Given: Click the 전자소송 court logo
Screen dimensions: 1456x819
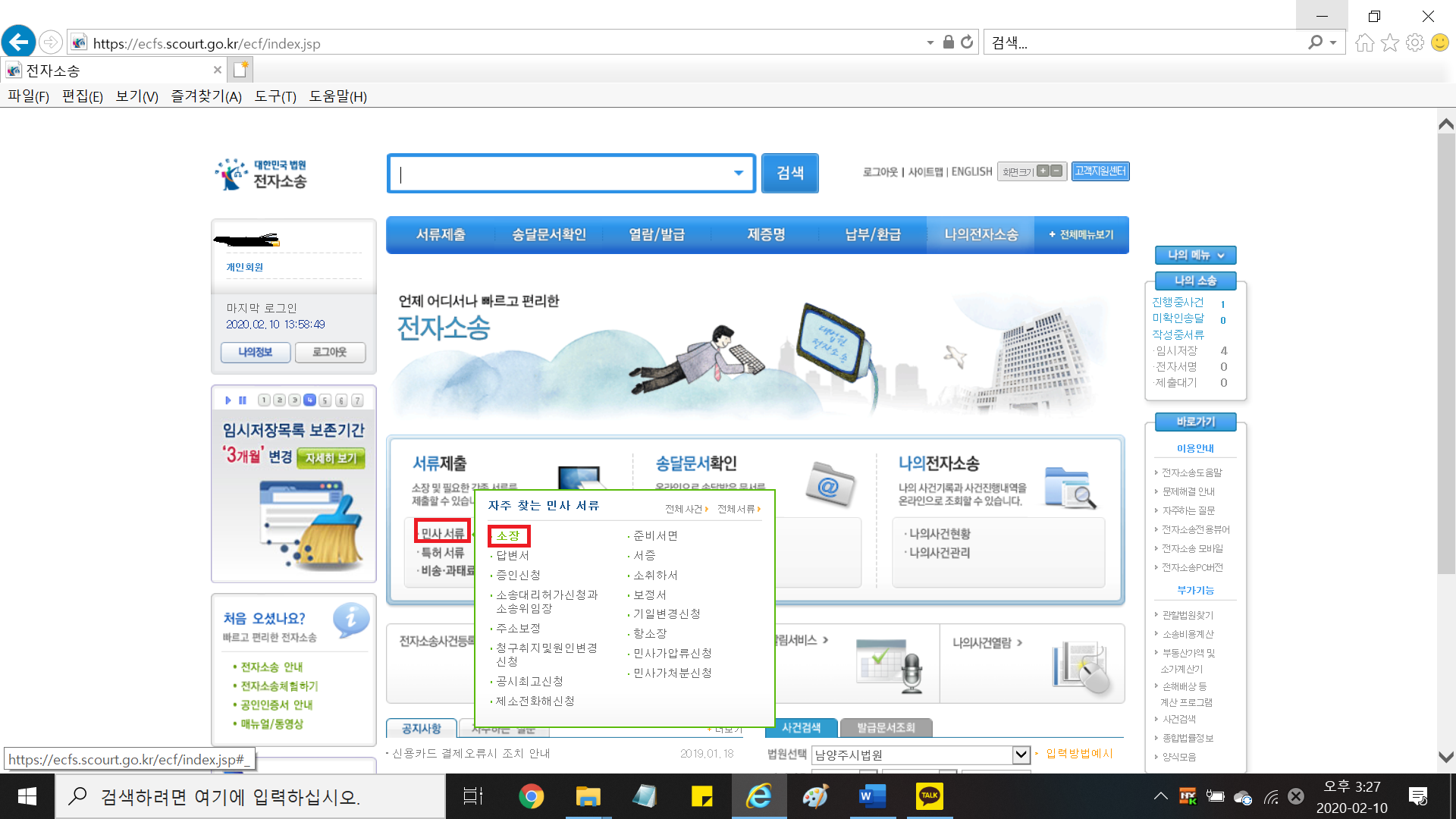Looking at the screenshot, I should (x=262, y=174).
